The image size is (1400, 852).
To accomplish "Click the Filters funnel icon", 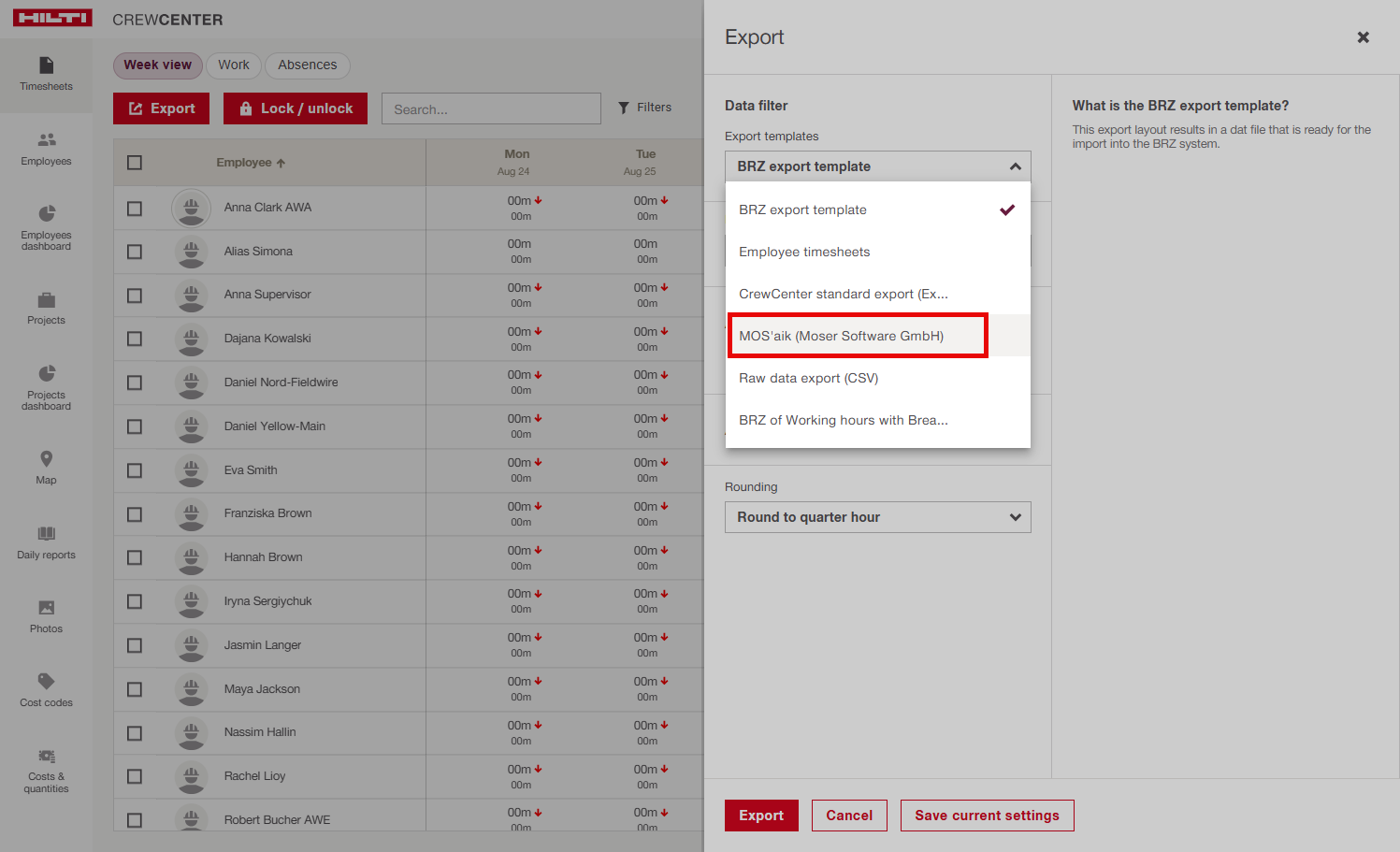I will click(x=624, y=108).
